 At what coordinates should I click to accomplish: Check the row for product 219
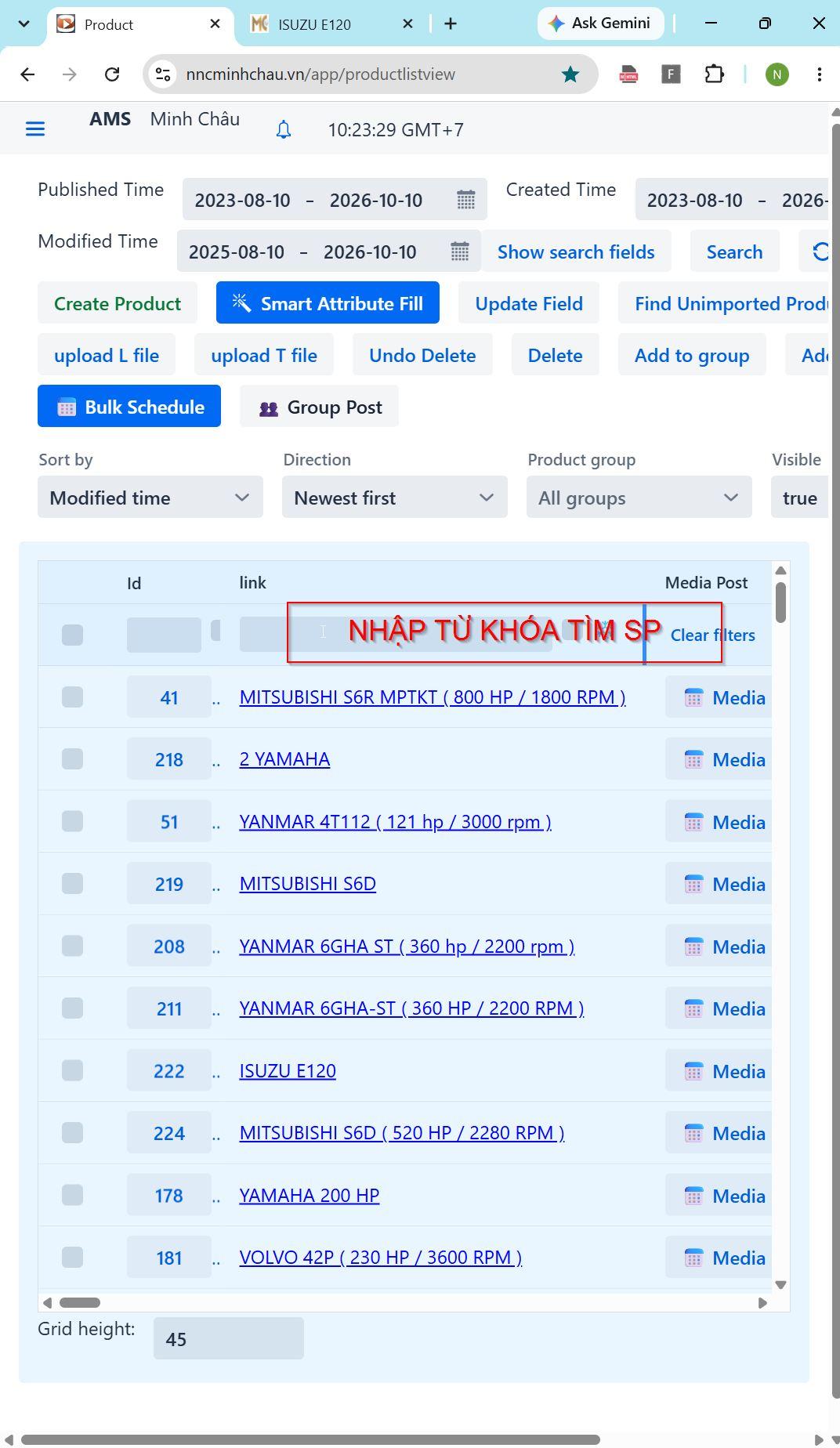click(72, 884)
